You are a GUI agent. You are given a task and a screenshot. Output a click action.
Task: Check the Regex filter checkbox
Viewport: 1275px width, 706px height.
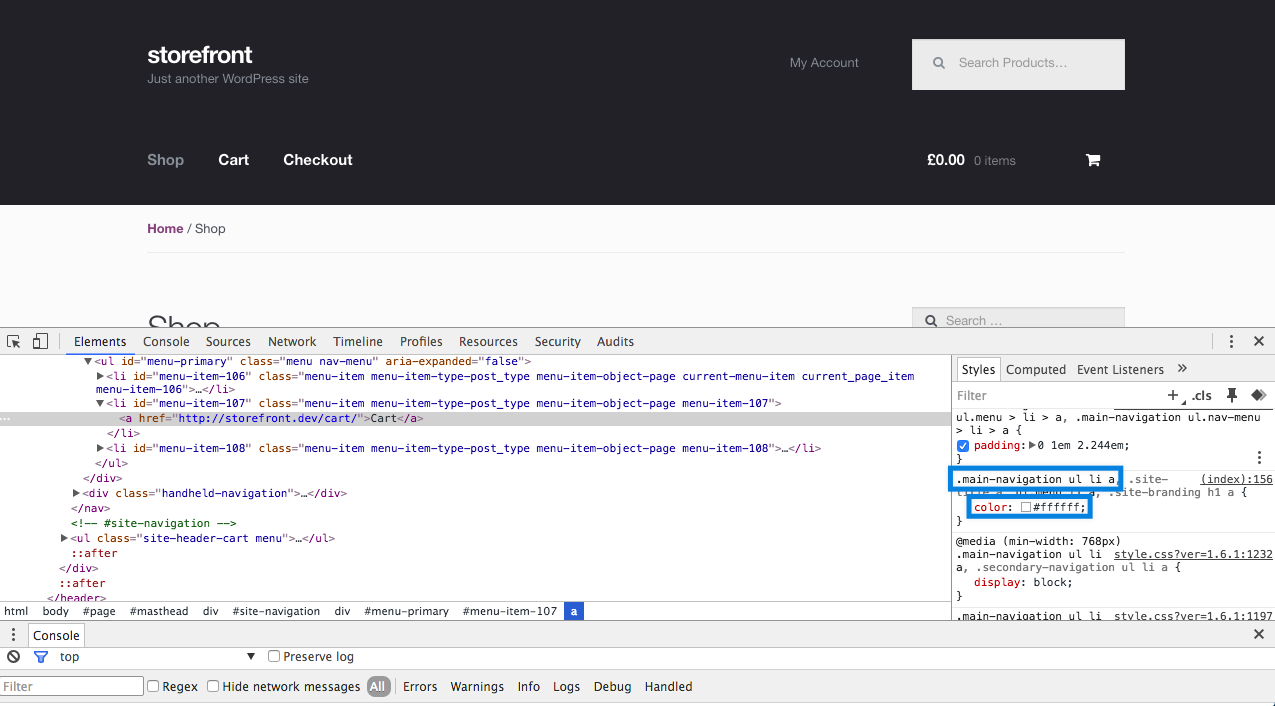pos(153,687)
